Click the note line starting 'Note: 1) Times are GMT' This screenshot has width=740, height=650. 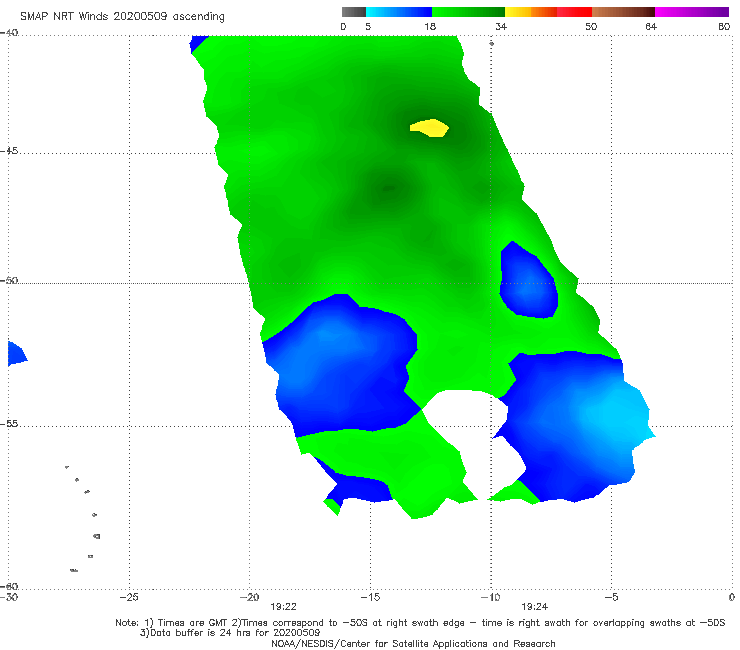tap(420, 623)
